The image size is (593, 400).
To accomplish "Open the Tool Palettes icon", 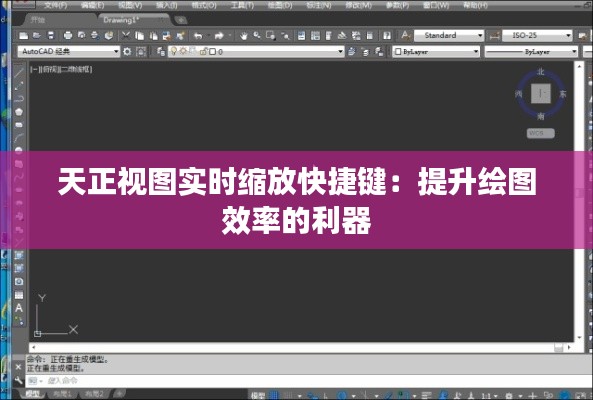I will 328,36.
